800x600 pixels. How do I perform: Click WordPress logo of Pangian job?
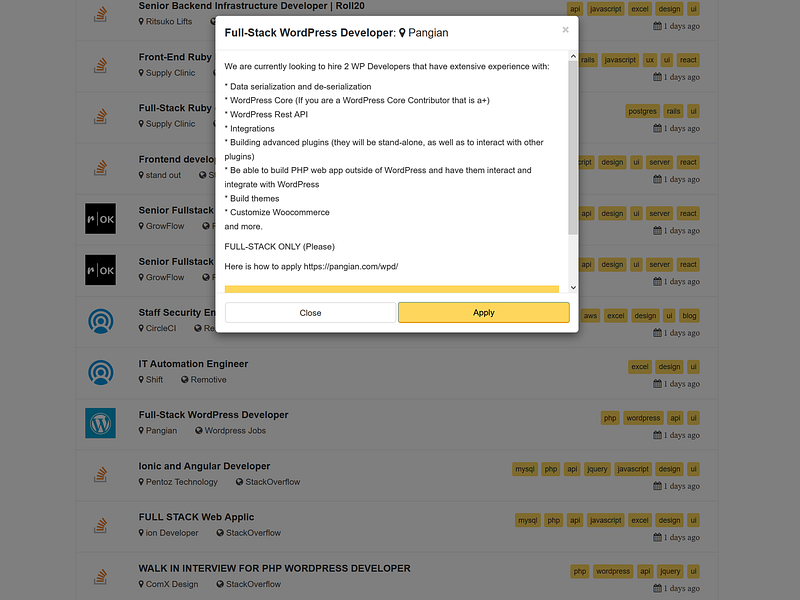point(101,423)
